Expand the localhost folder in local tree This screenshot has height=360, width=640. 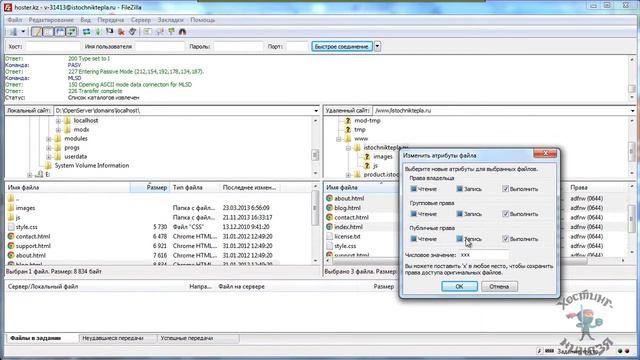coord(58,121)
